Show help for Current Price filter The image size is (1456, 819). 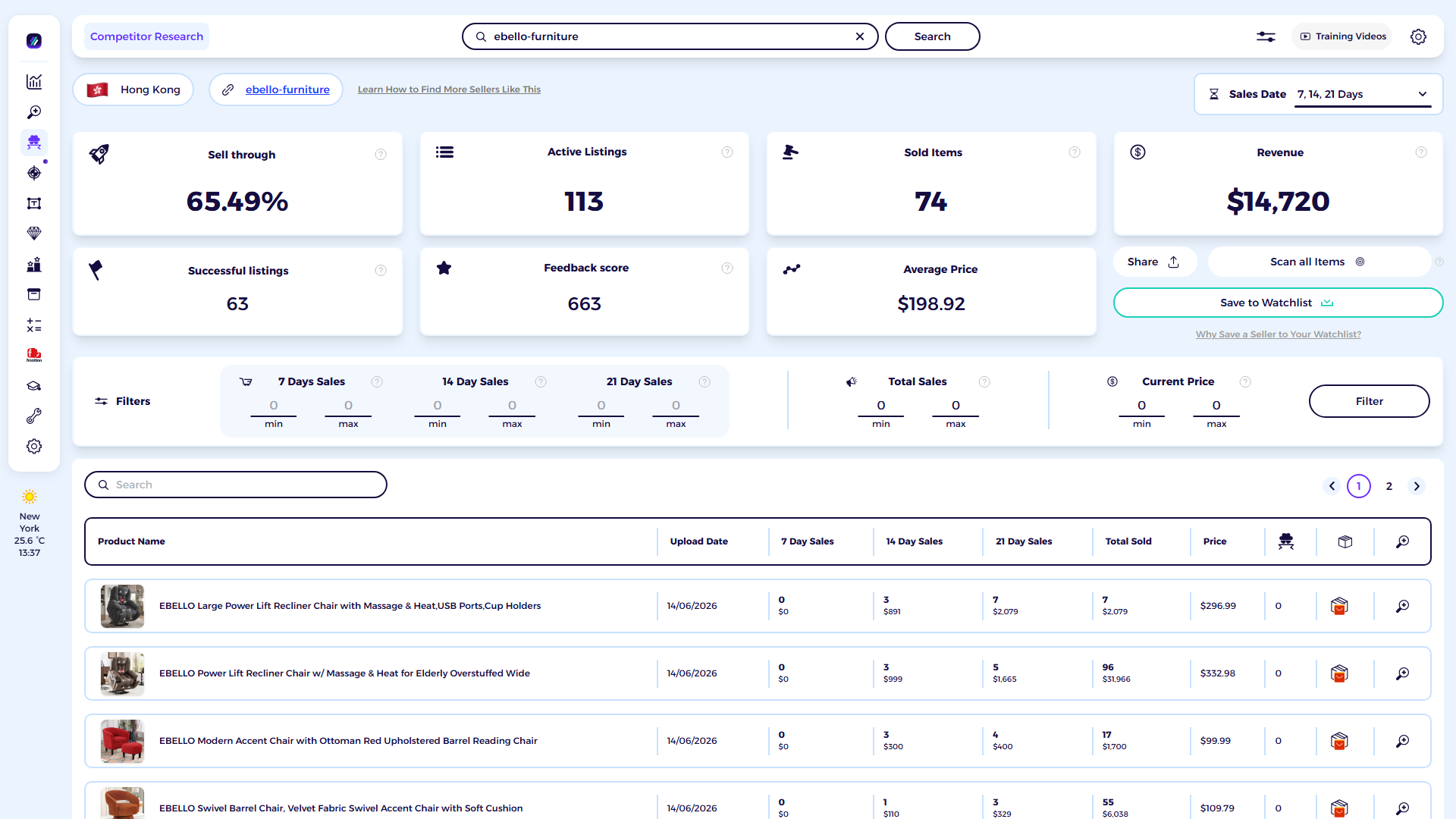coord(1245,382)
